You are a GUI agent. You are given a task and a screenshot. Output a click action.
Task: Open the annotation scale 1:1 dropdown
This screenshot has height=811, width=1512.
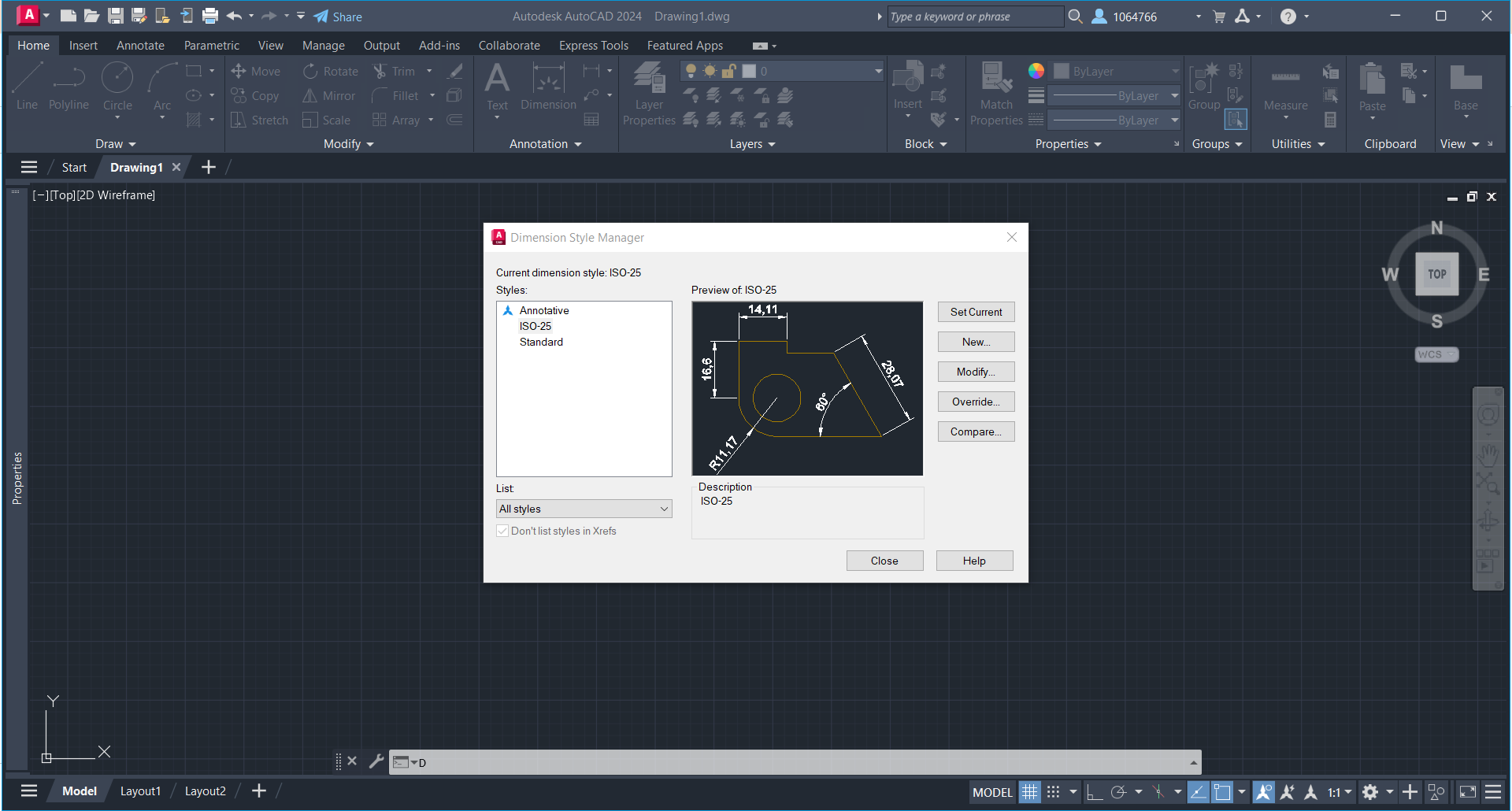1340,792
